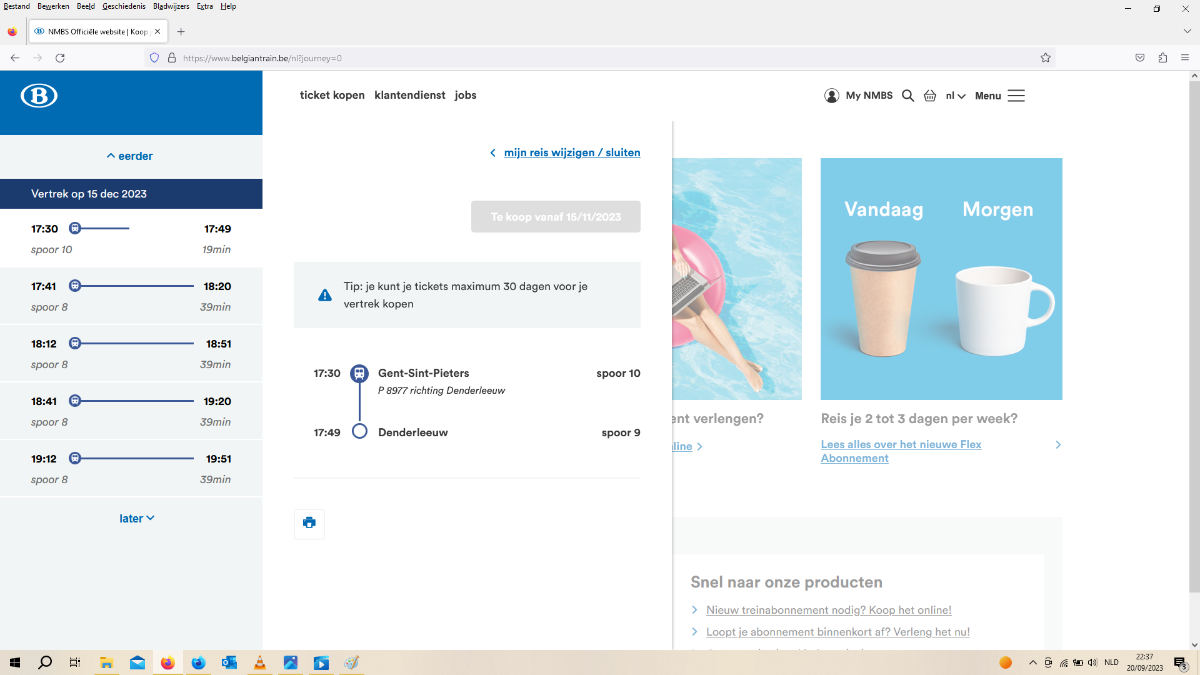Bookmark page with star icon
The image size is (1200, 675).
[x=1046, y=58]
